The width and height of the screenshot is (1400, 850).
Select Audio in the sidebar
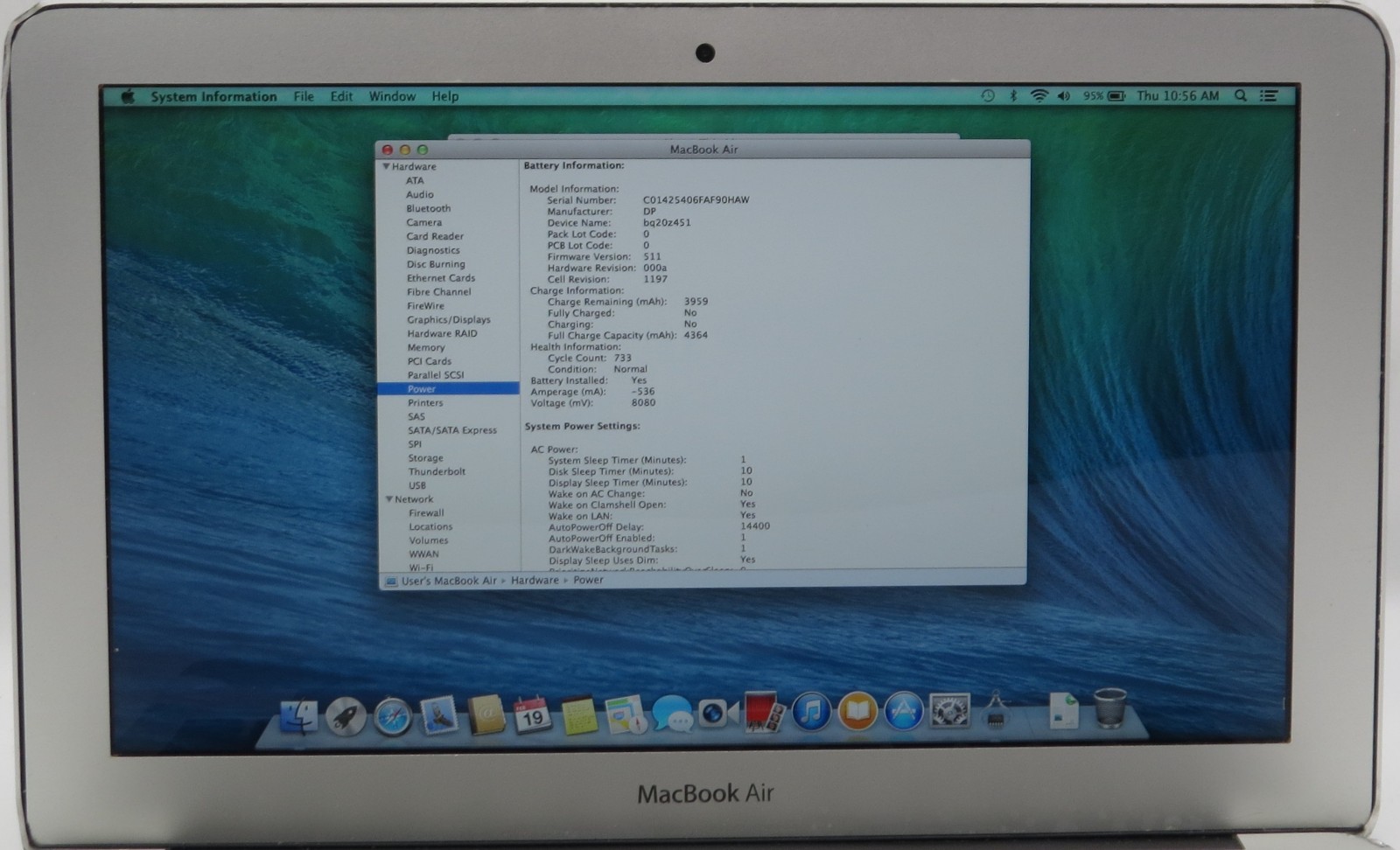(419, 194)
